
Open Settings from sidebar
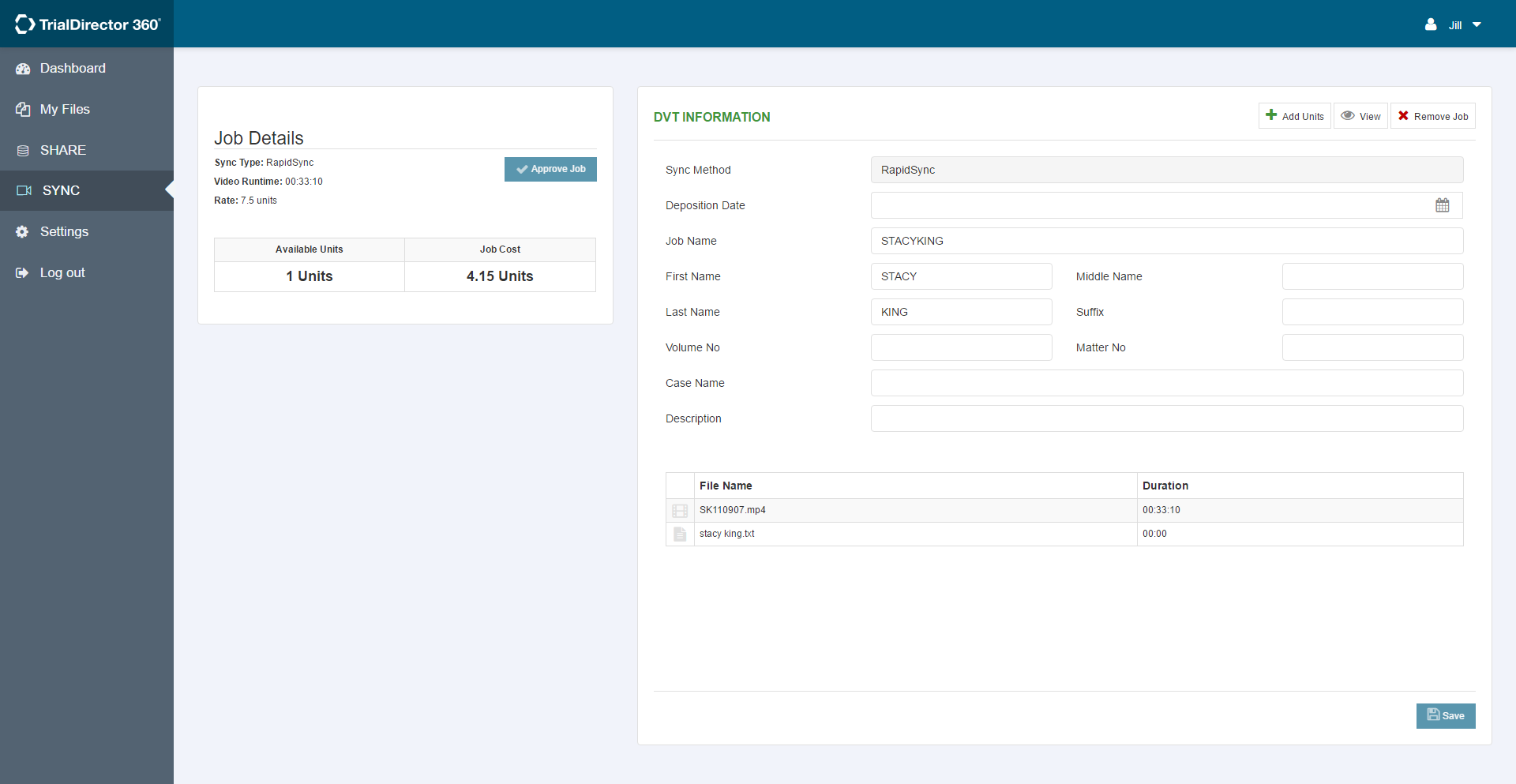[x=87, y=231]
